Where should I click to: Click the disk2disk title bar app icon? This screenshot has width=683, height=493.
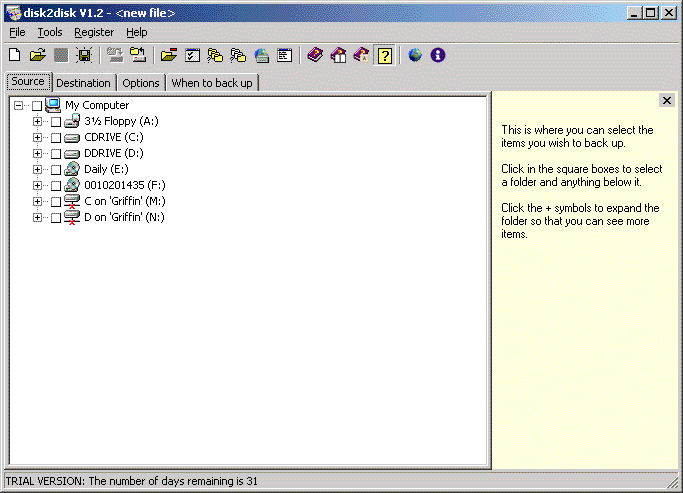tap(14, 13)
